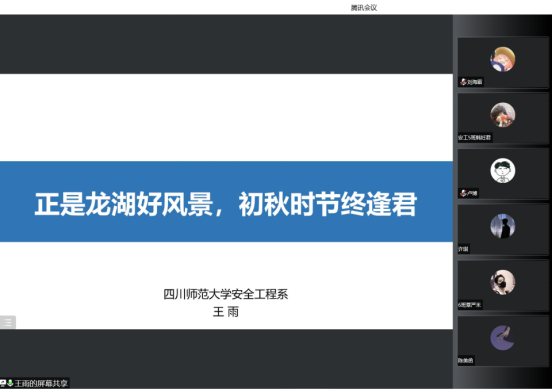553x389 pixels.
Task: Click the green microphone icon at bottom-left
Action: coord(10,383)
